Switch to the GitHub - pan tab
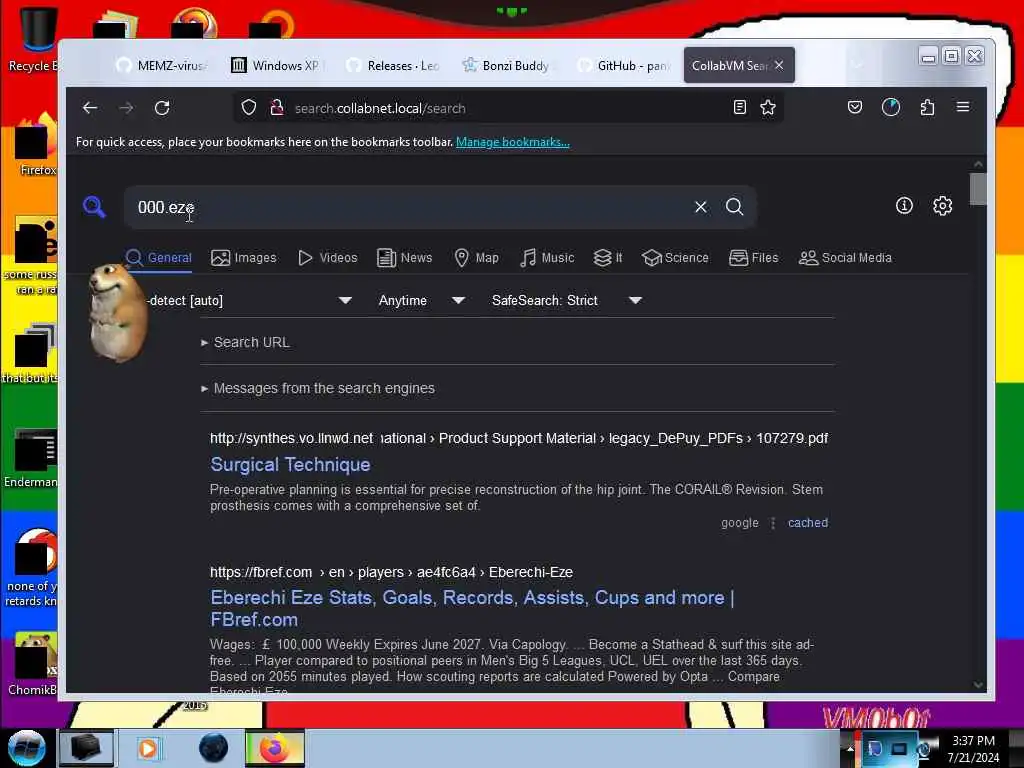 [x=625, y=65]
